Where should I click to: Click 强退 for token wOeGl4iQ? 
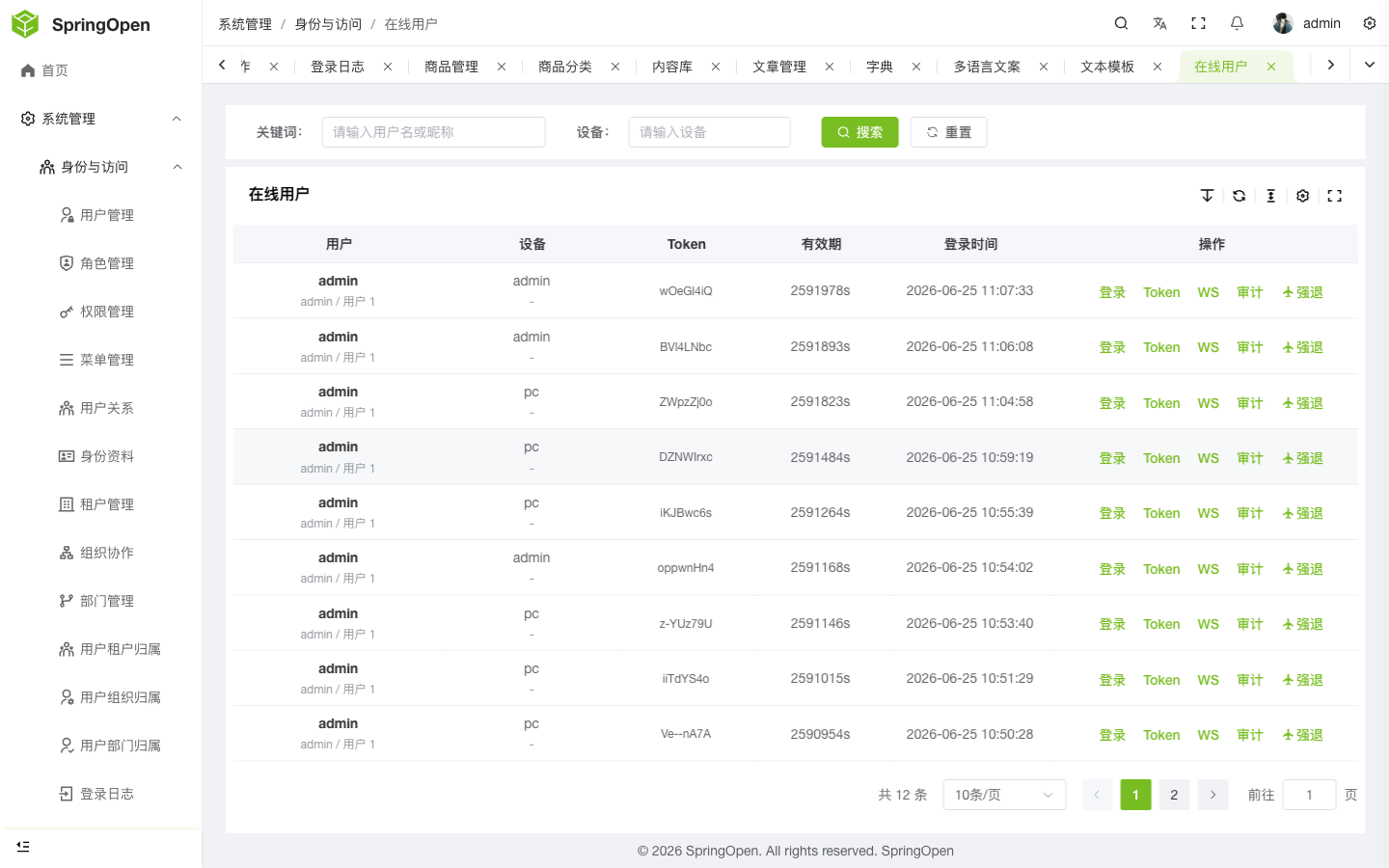coord(1302,292)
